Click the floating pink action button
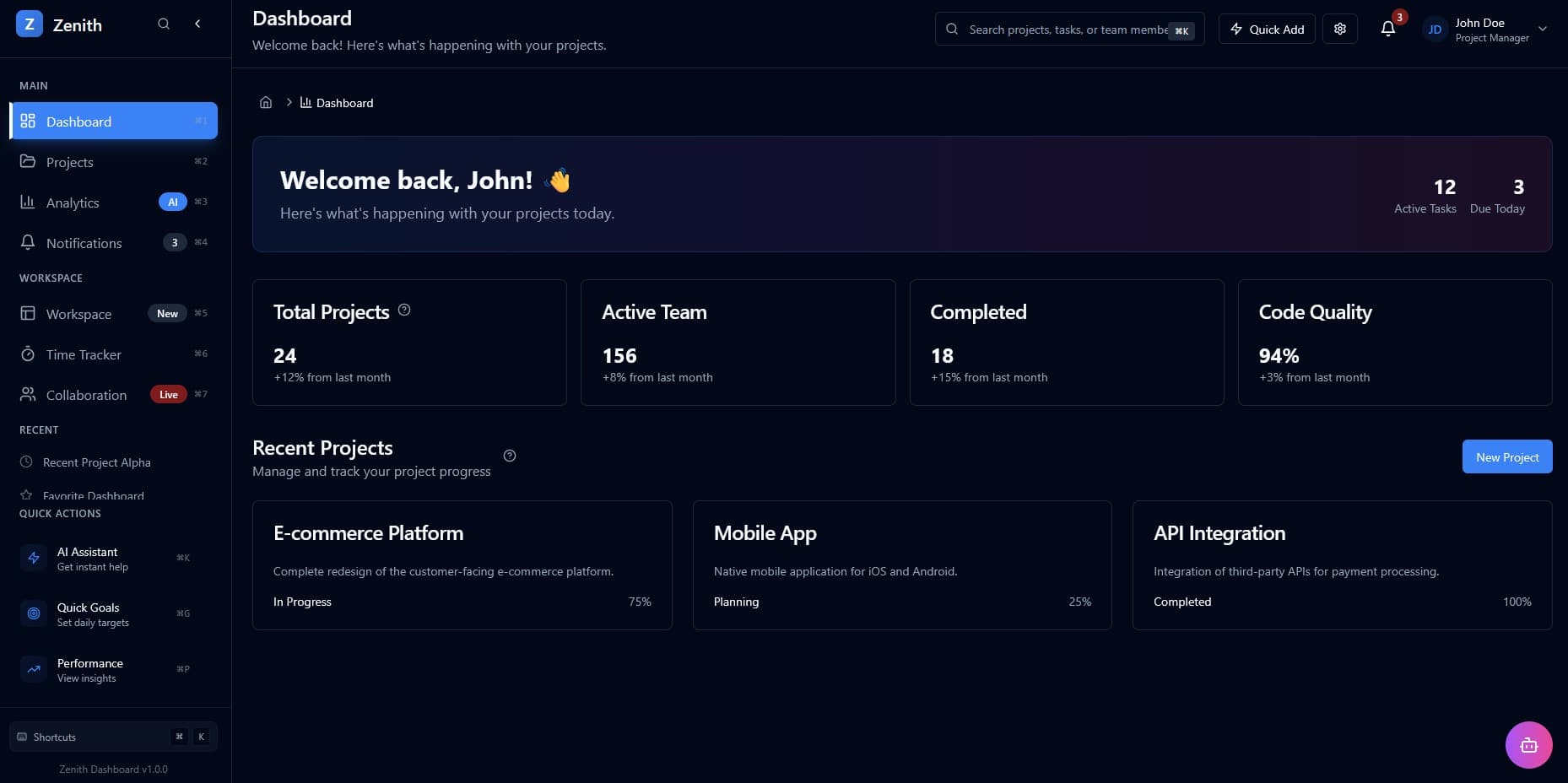Viewport: 1568px width, 783px height. [x=1528, y=745]
